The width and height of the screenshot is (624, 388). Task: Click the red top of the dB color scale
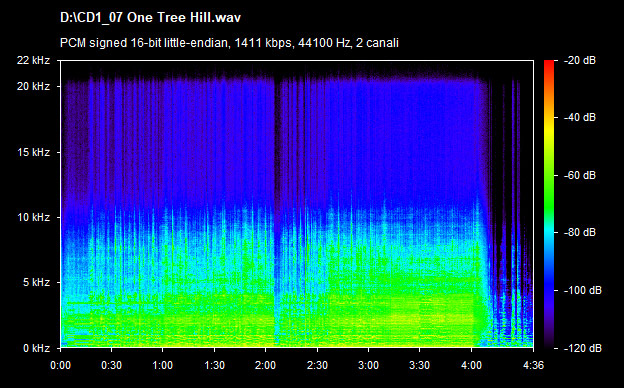[x=549, y=64]
